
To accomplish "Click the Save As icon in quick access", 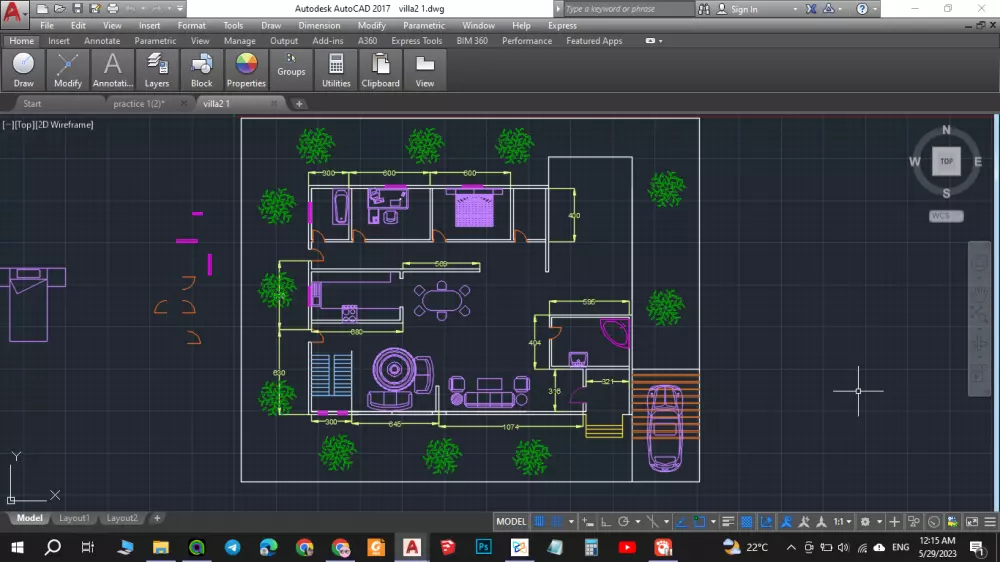I will 95,8.
